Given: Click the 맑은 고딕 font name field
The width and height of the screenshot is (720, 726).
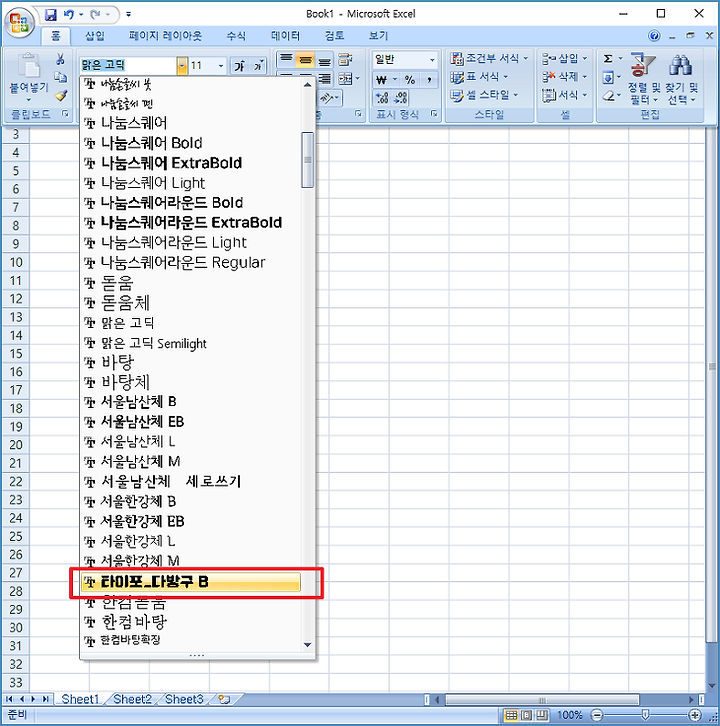Looking at the screenshot, I should click(128, 66).
